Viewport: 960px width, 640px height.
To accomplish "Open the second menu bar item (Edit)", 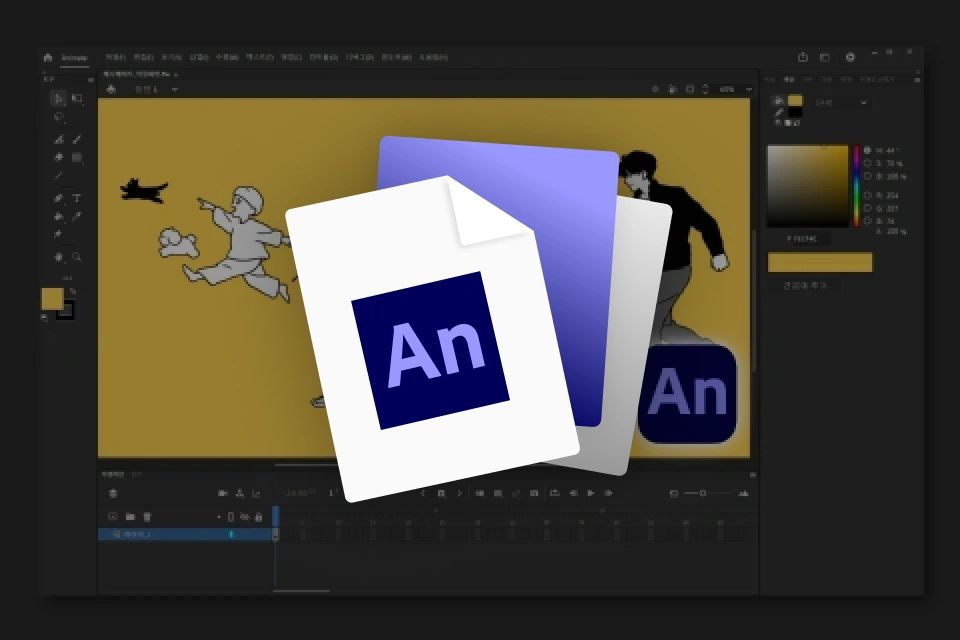I will (143, 58).
